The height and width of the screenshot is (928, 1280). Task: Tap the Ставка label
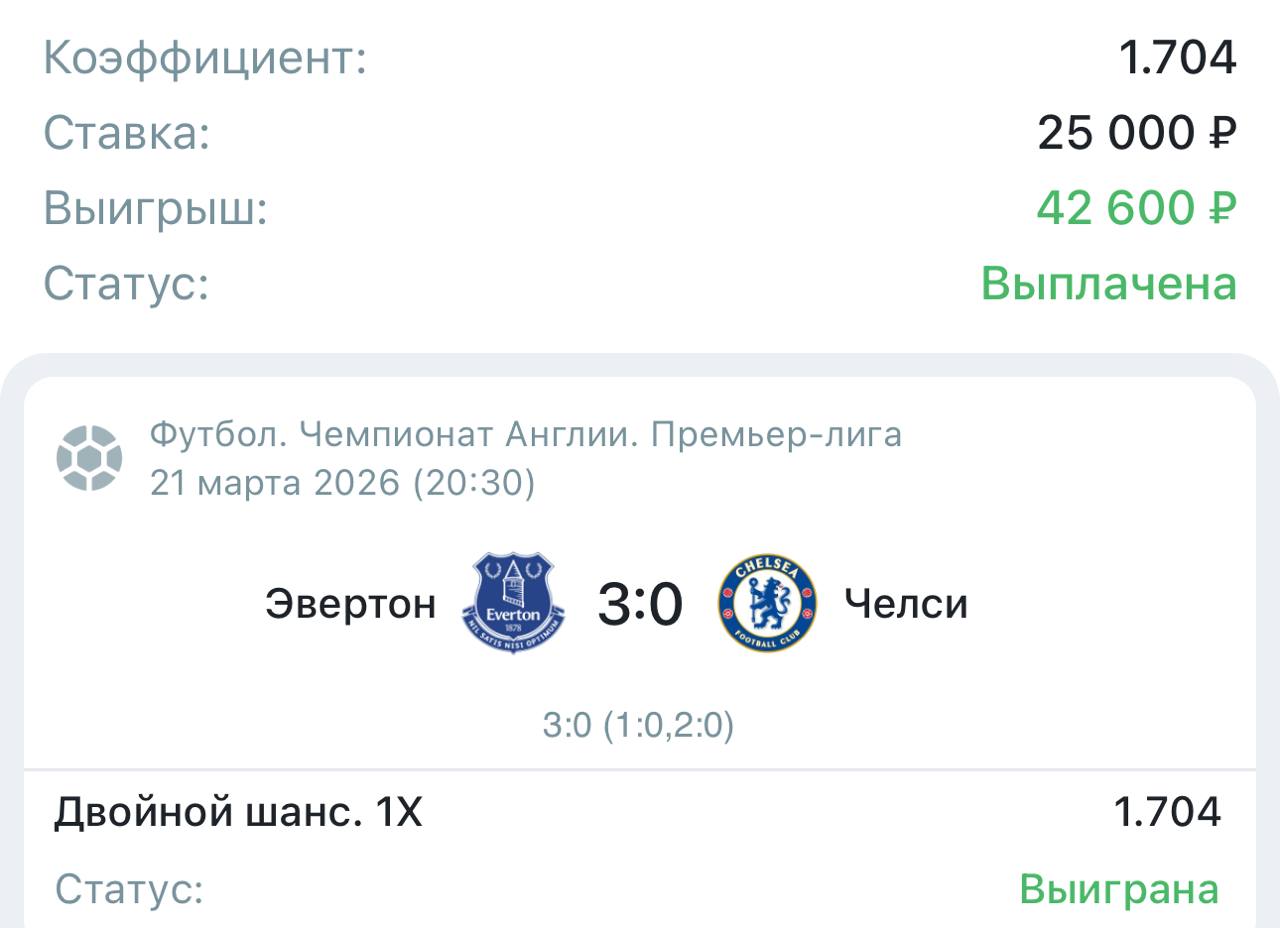[x=127, y=133]
